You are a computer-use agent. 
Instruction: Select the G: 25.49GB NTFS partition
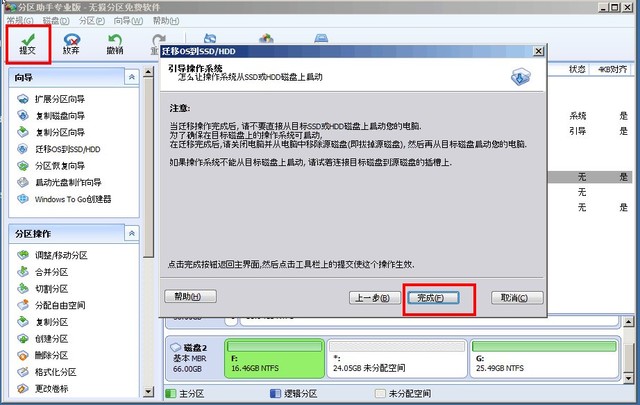(544, 359)
